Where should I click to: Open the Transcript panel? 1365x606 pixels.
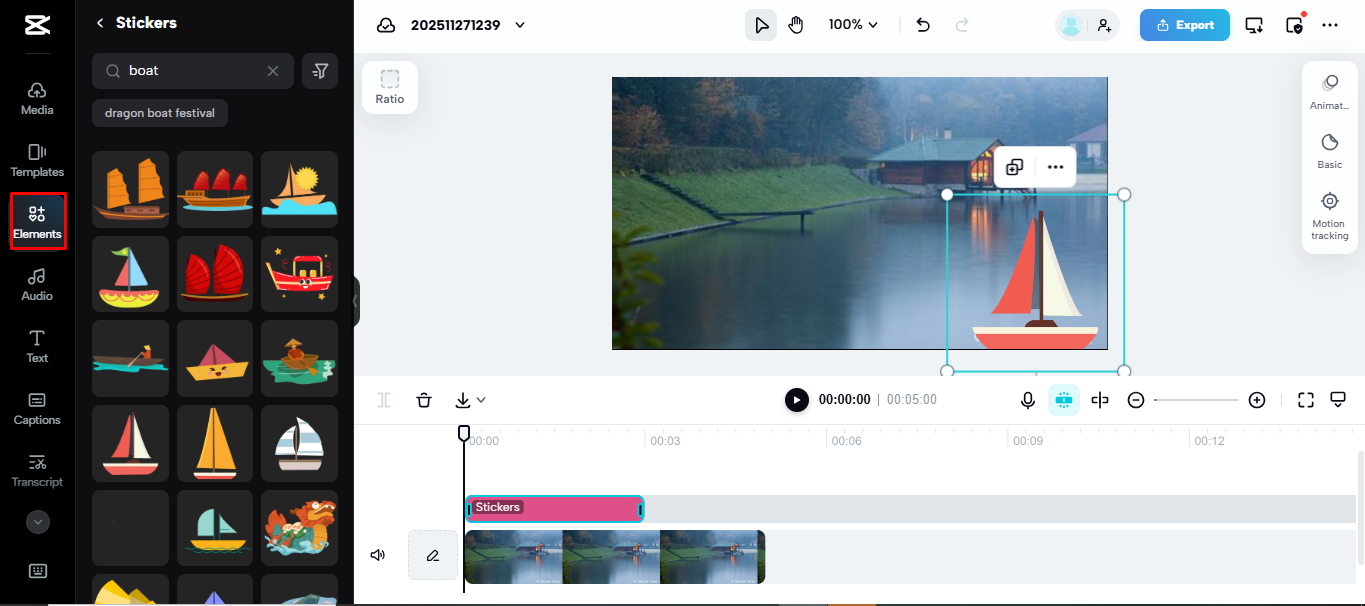tap(36, 470)
